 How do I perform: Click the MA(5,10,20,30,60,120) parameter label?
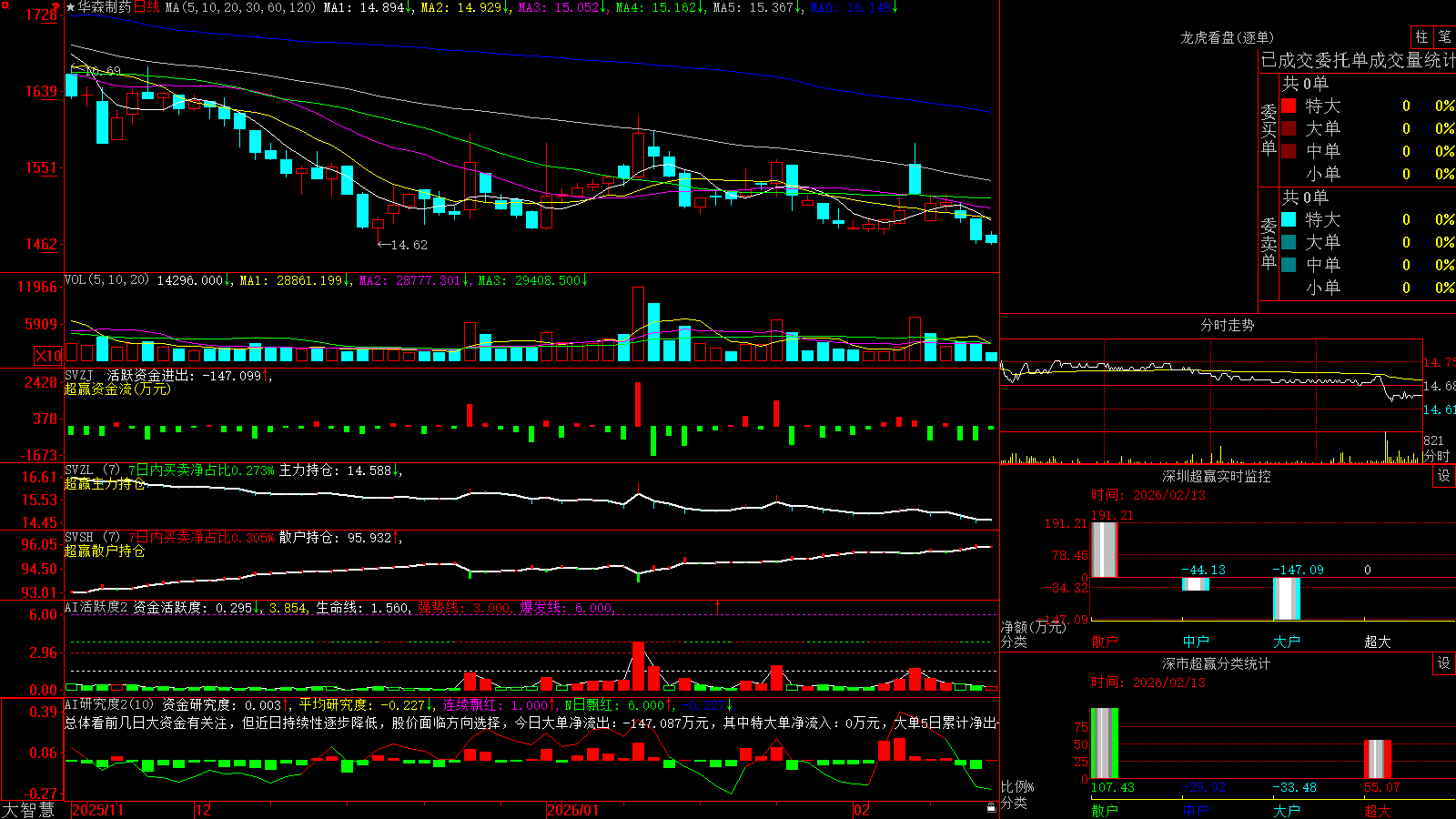240,7
